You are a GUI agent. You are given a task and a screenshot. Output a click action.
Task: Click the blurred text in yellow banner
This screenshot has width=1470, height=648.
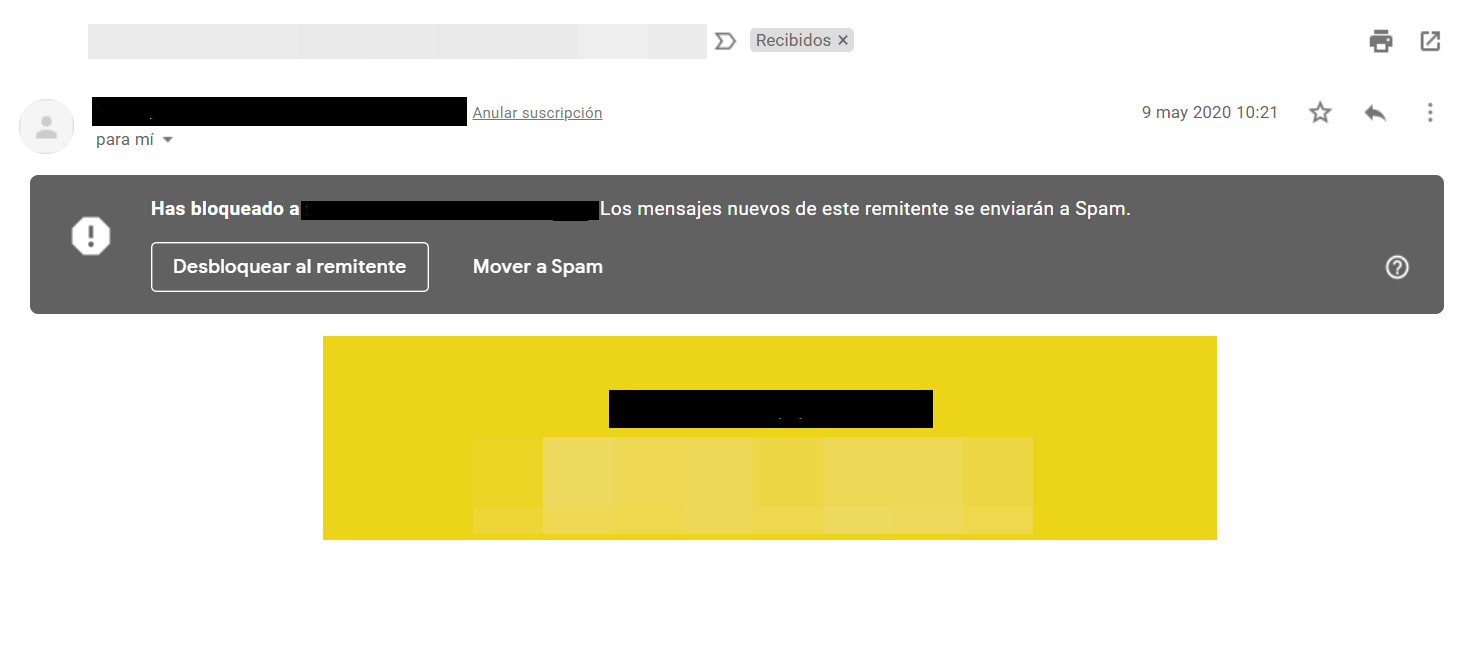(x=753, y=485)
